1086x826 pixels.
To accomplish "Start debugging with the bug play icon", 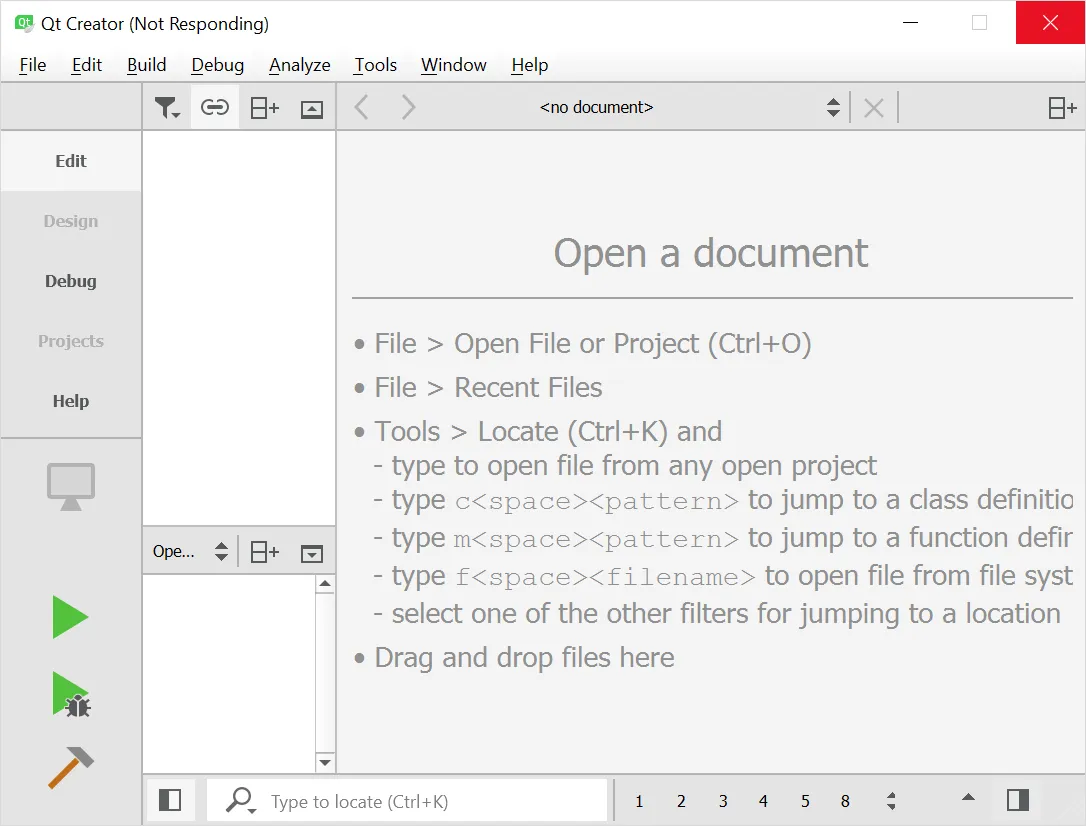I will tap(71, 694).
